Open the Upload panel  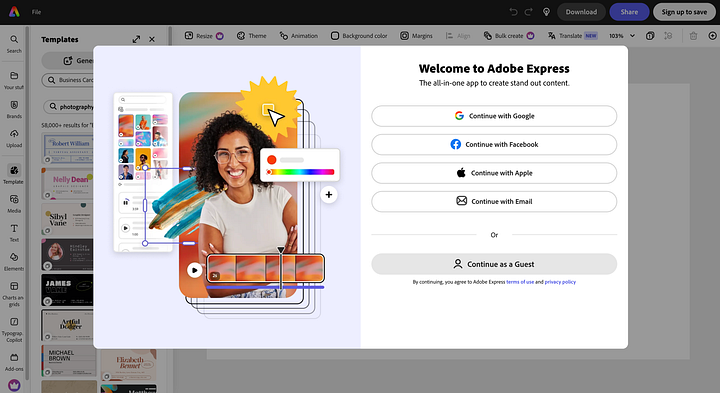point(14,138)
